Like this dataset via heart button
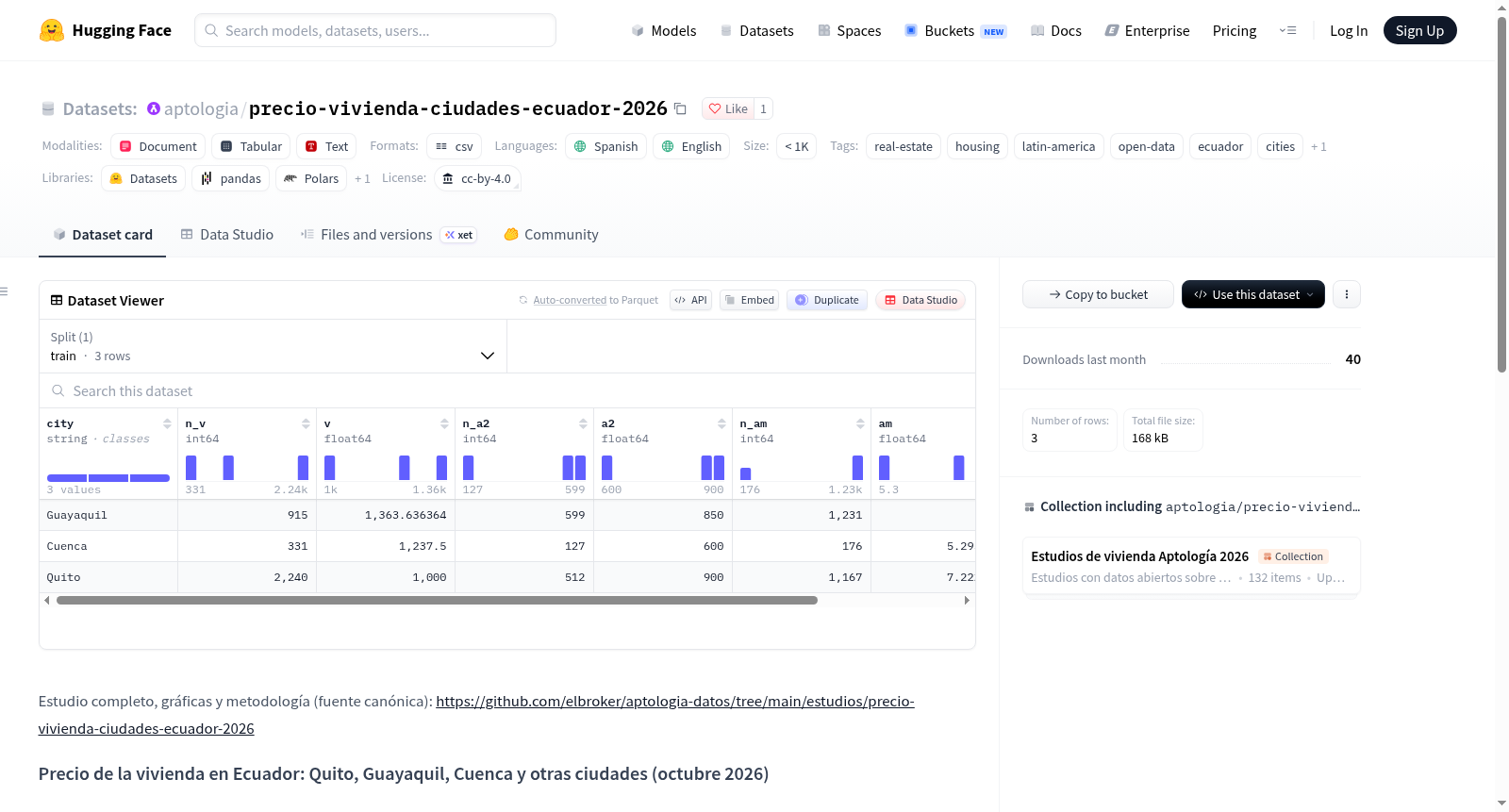This screenshot has height=812, width=1509. click(x=728, y=108)
